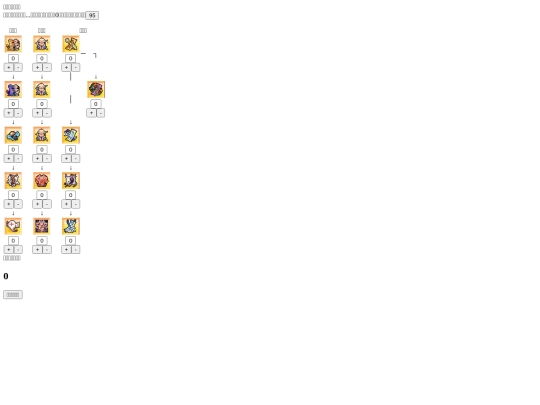
Task: Click the button below the bold 0 total
Action: click(13, 295)
